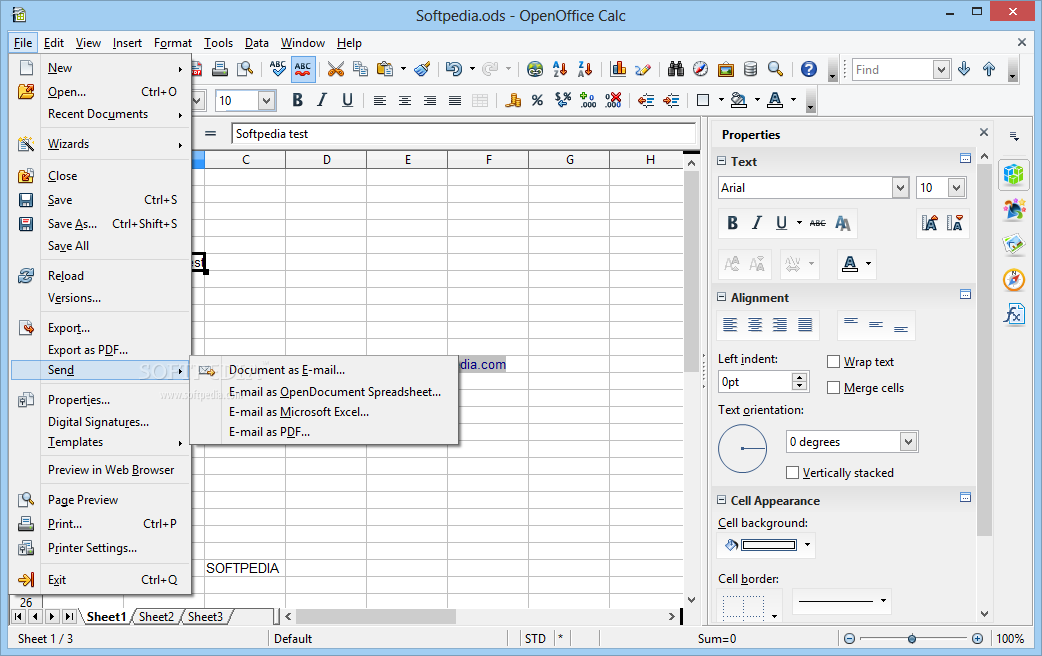1042x656 pixels.
Task: Enable the Merge cells checkbox
Action: tap(833, 387)
